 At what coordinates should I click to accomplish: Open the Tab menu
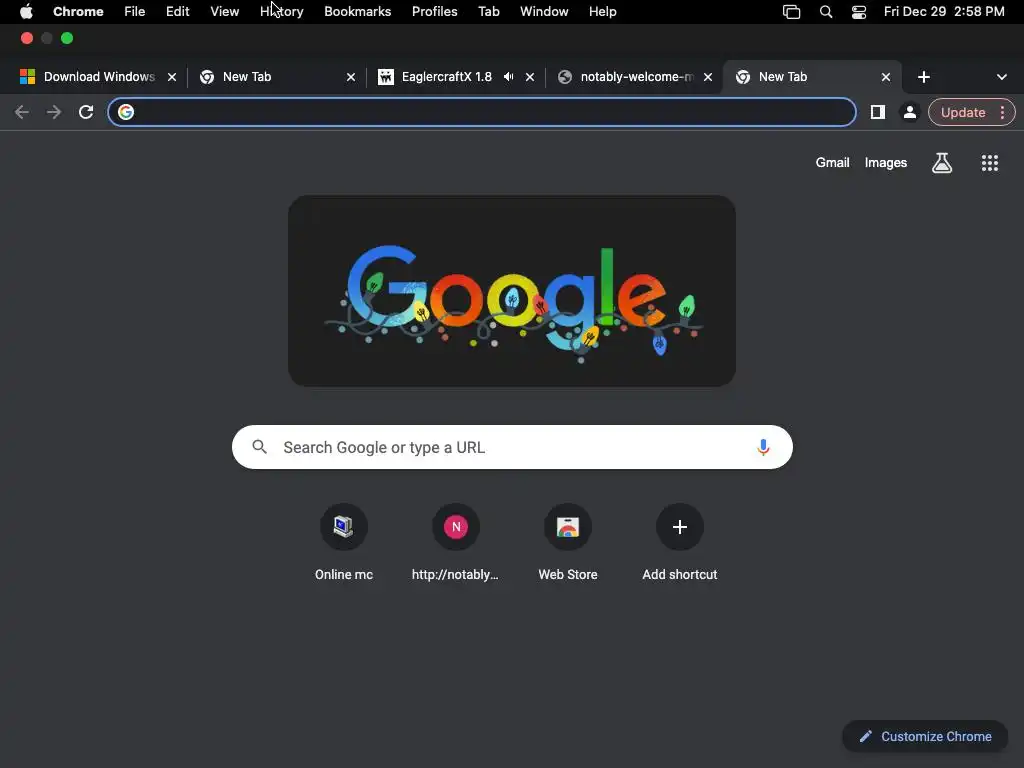[488, 12]
